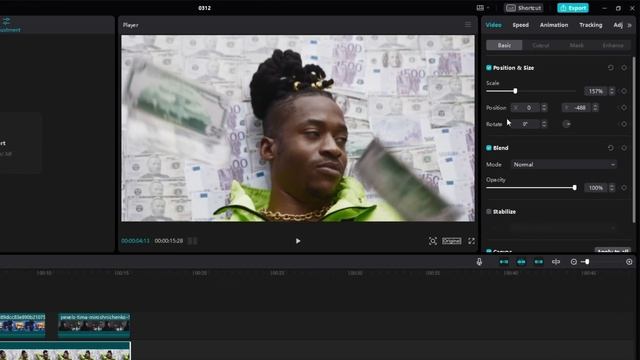Viewport: 640px width, 360px height.
Task: Click the Export button
Action: pos(573,8)
